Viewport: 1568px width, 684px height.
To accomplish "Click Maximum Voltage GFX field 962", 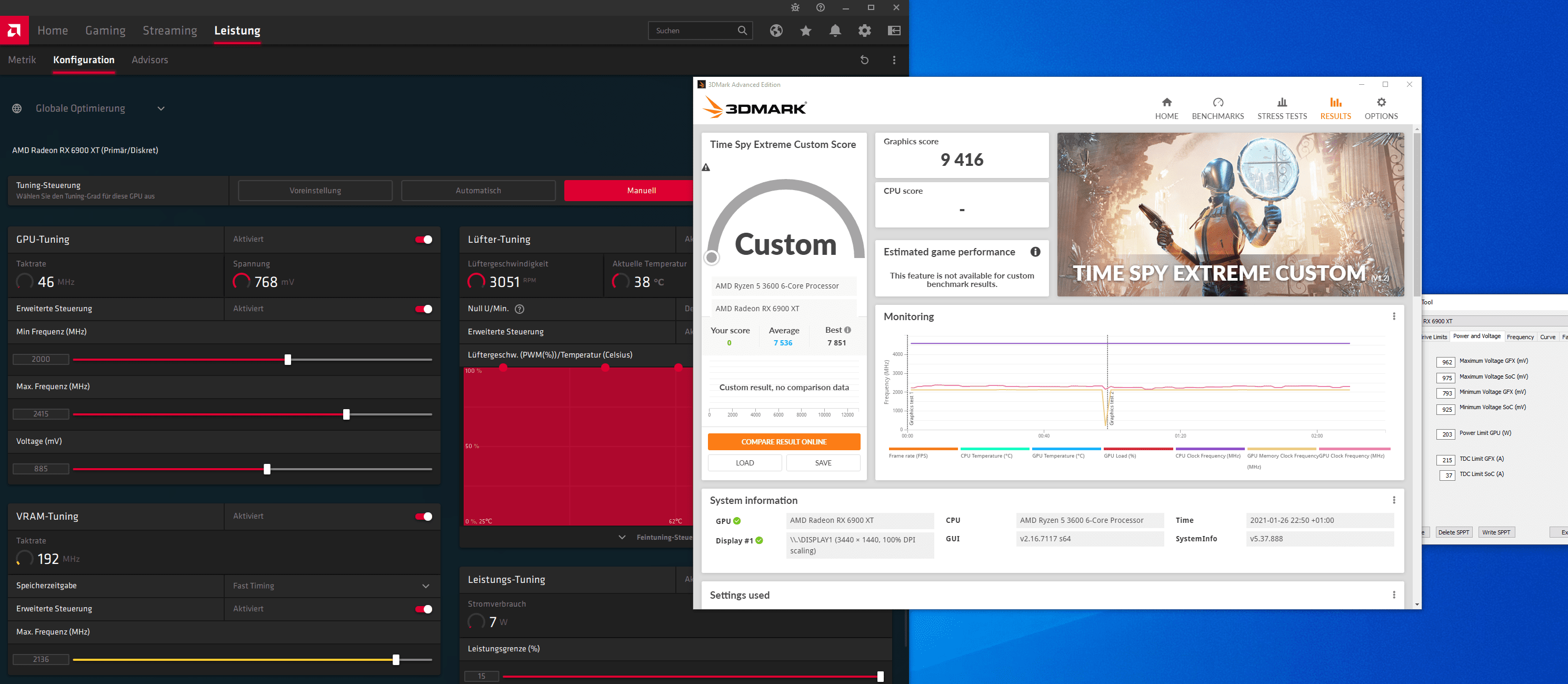I will [1446, 362].
